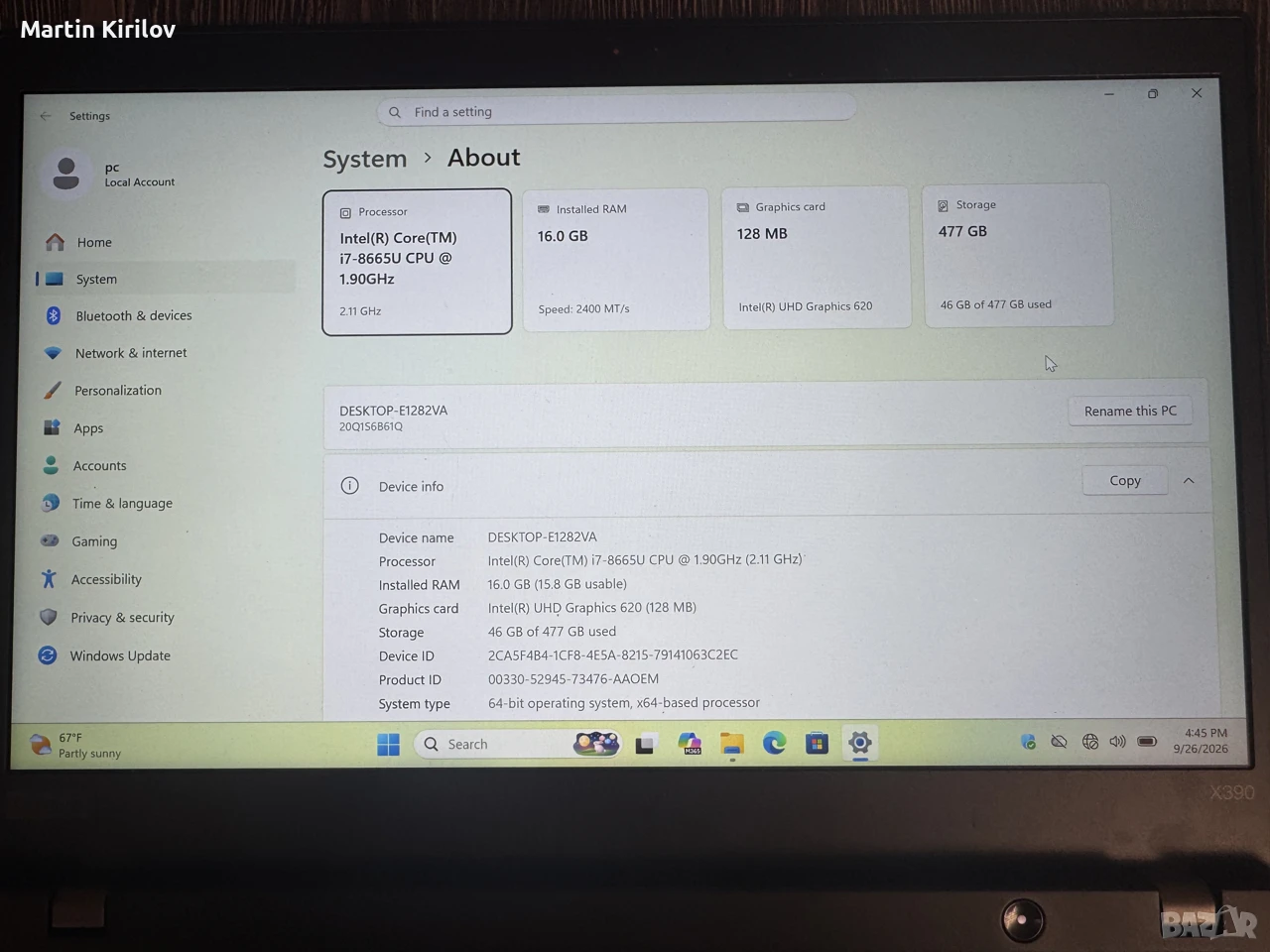The width and height of the screenshot is (1270, 952).
Task: Click the Windows Start button
Action: pos(388,745)
